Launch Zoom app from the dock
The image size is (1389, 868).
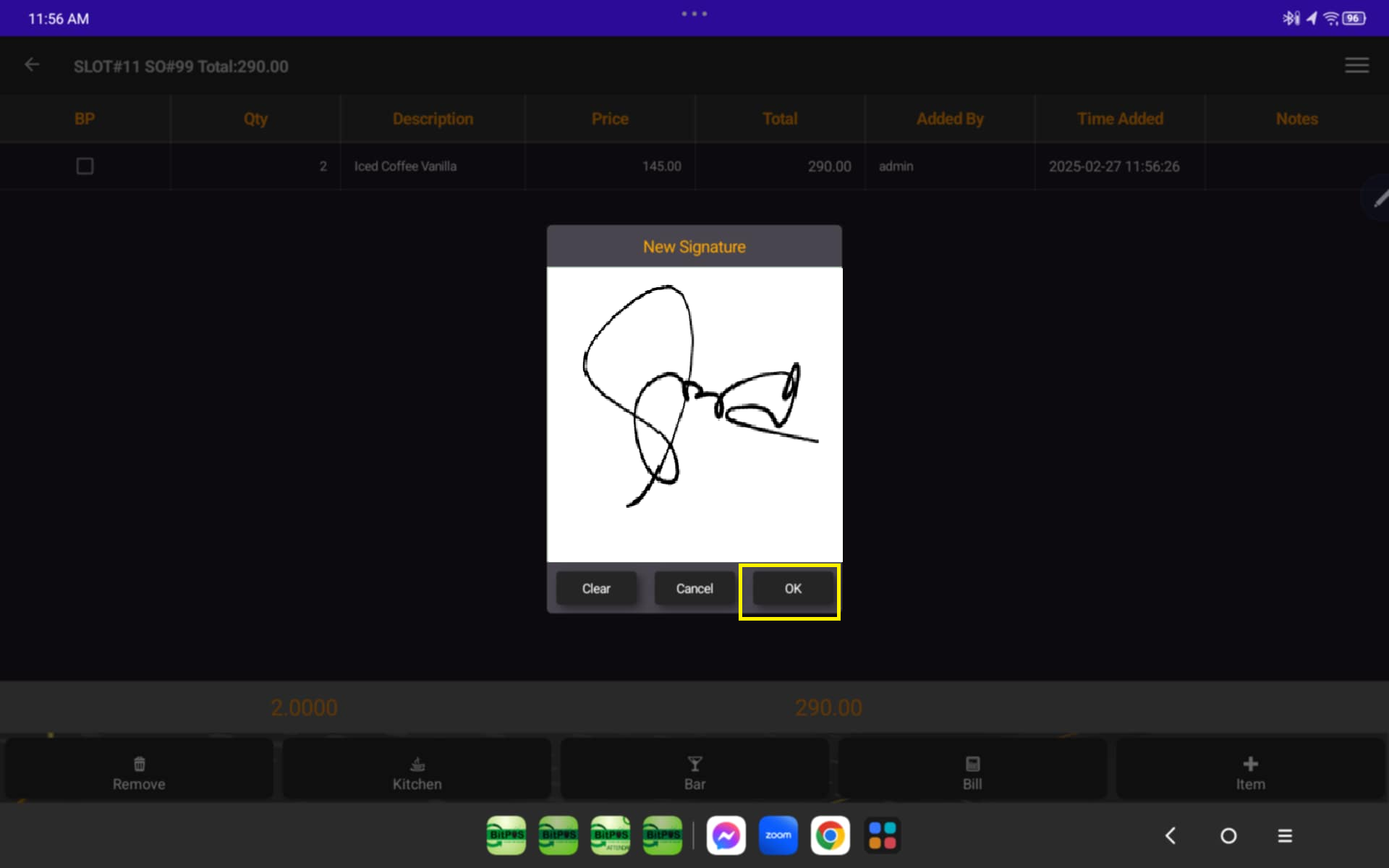click(x=778, y=835)
